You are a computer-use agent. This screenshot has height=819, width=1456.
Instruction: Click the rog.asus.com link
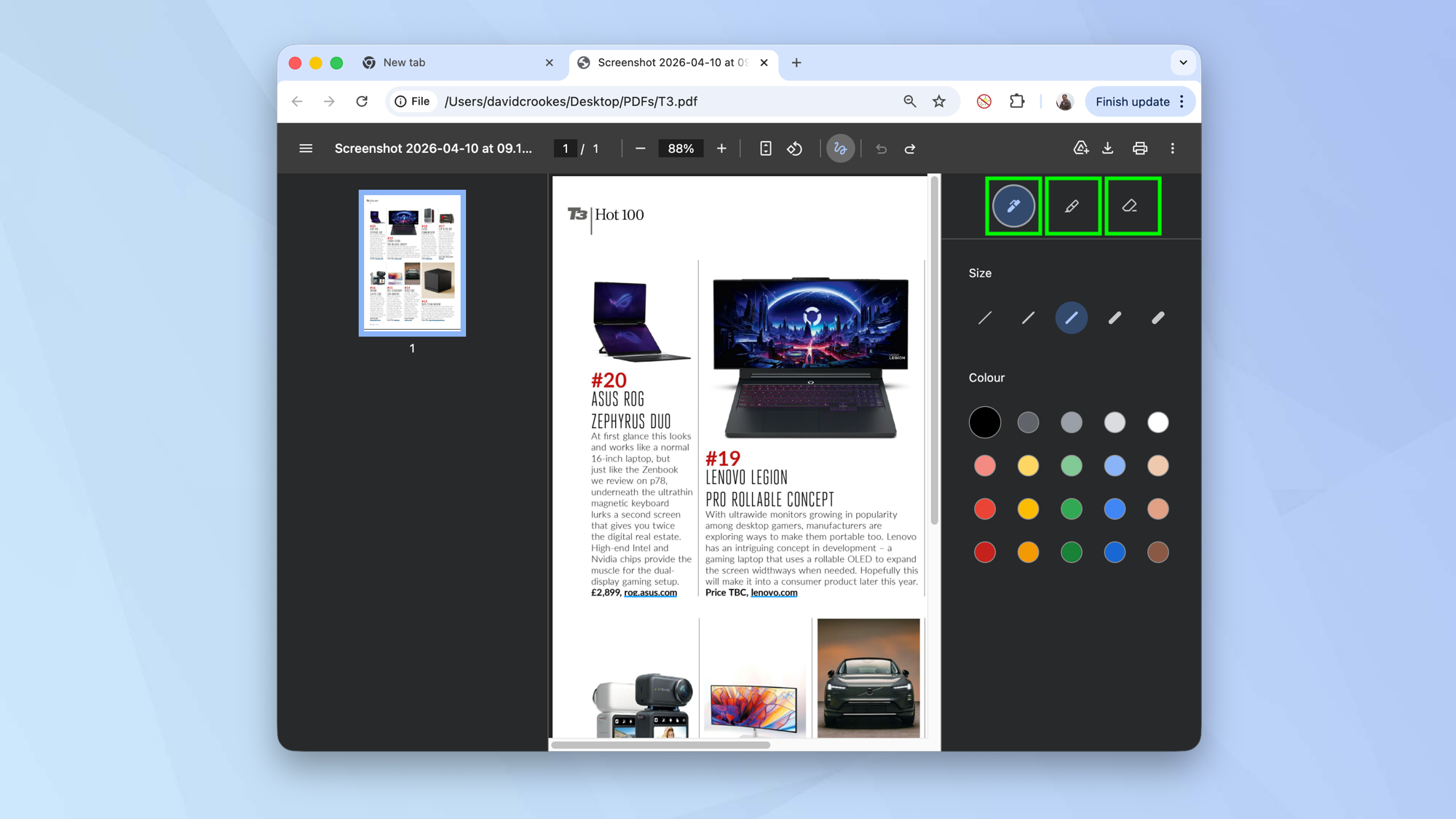649,593
